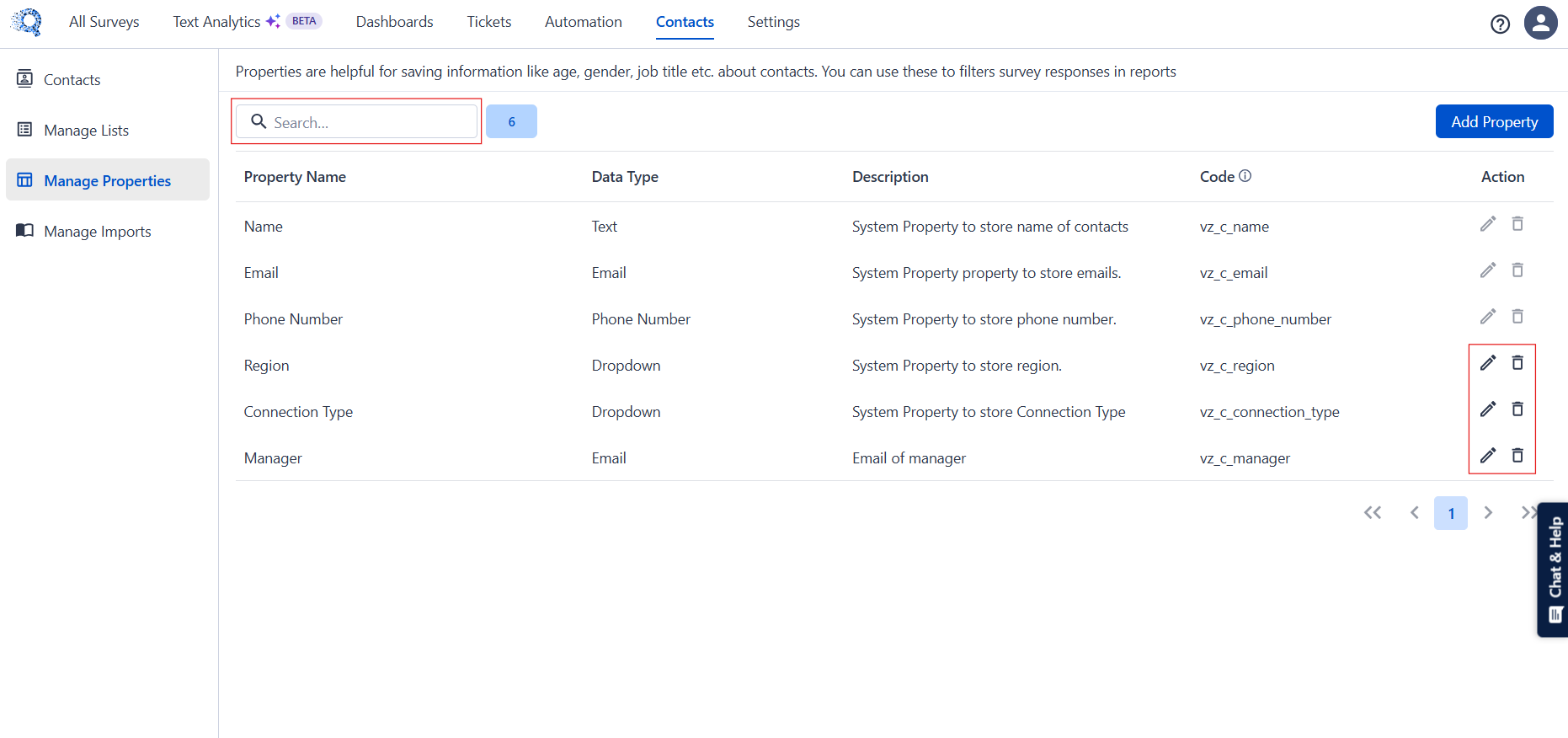This screenshot has width=1568, height=738.
Task: Go to next page arrow
Action: tap(1488, 513)
